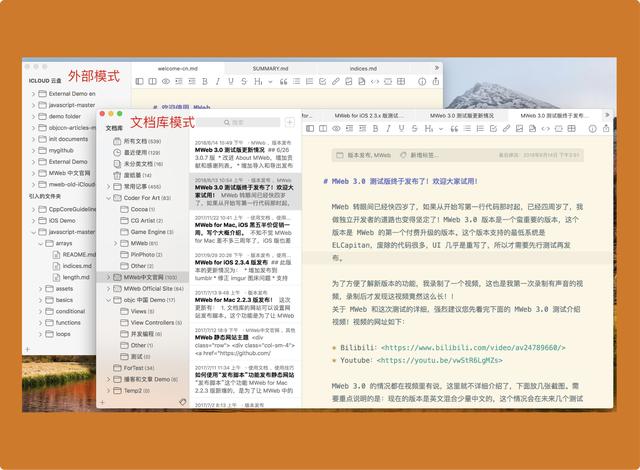
Task: Toggle the eye preview icon in front window
Action: 336,129
